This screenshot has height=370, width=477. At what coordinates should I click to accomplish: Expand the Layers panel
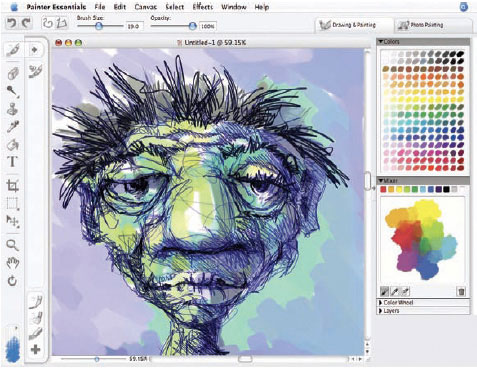(381, 311)
